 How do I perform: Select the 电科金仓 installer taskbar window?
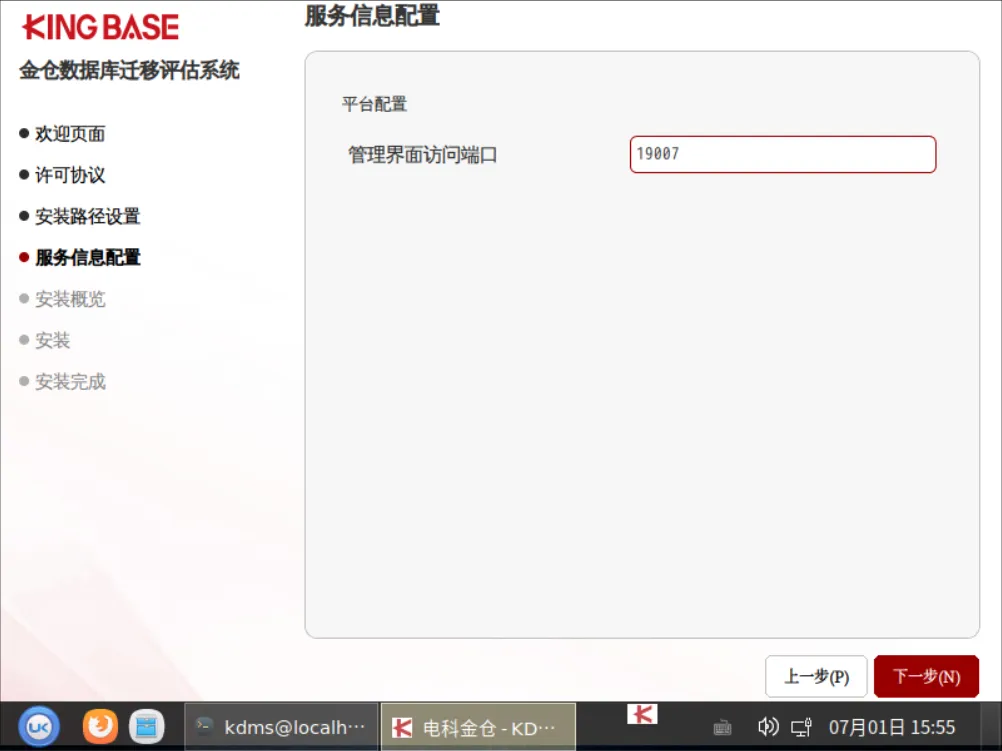click(478, 727)
